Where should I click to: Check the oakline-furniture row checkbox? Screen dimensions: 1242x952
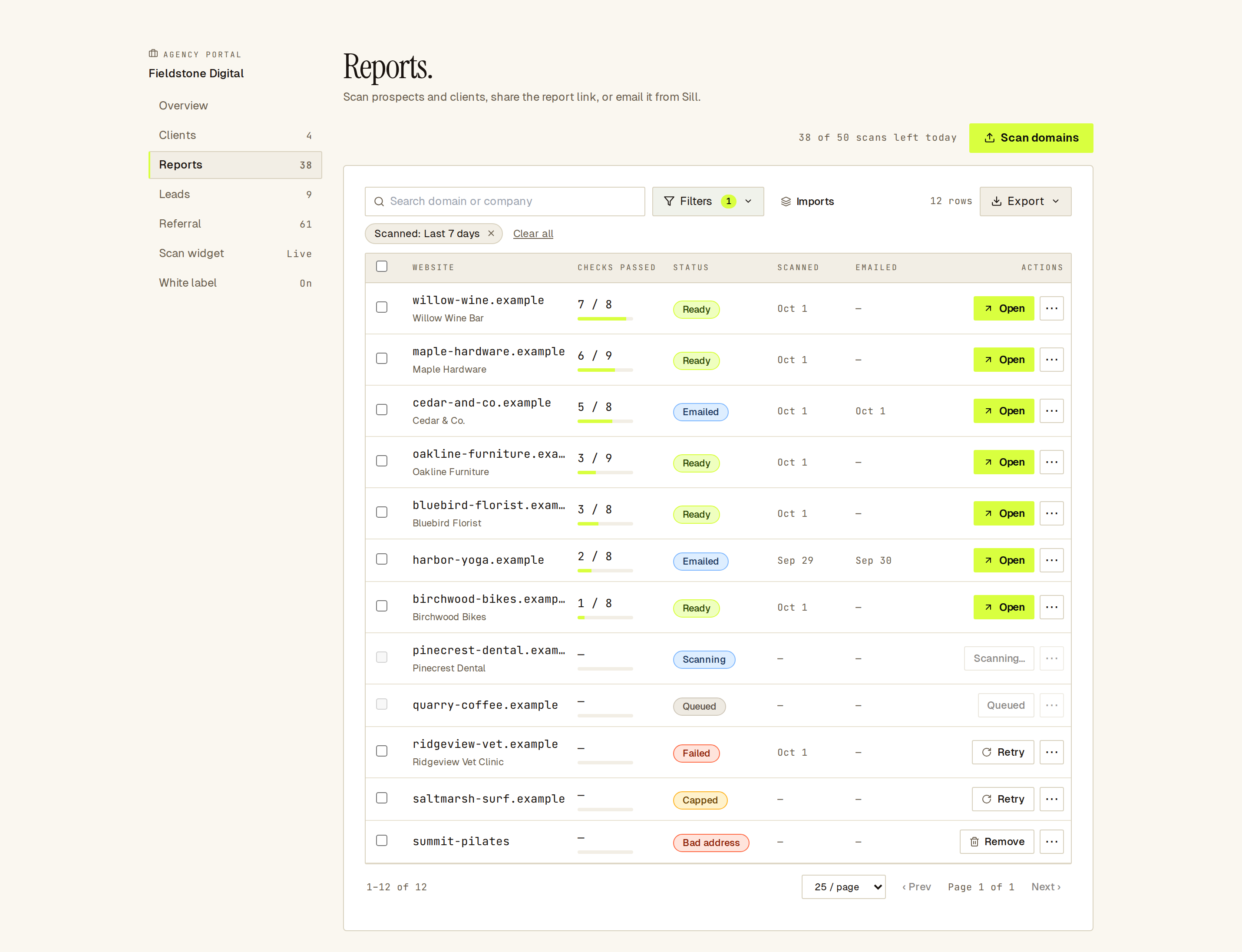[x=382, y=461]
